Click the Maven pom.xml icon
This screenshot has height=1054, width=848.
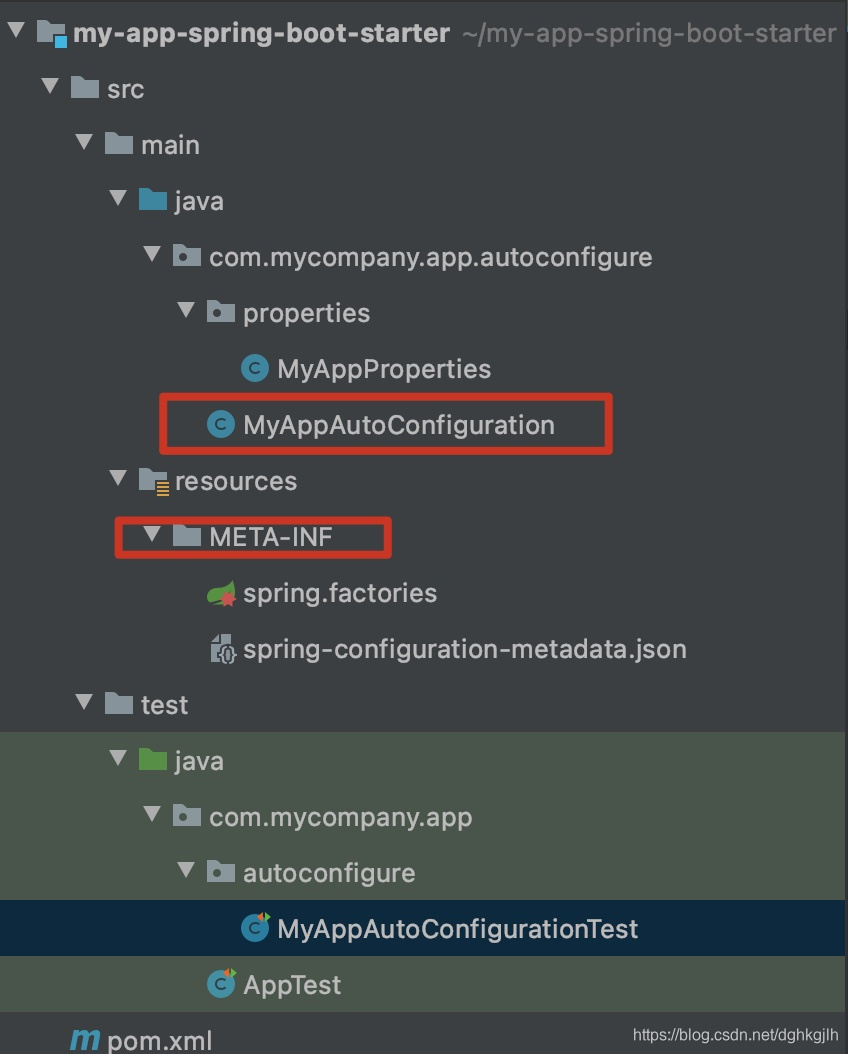coord(85,1040)
